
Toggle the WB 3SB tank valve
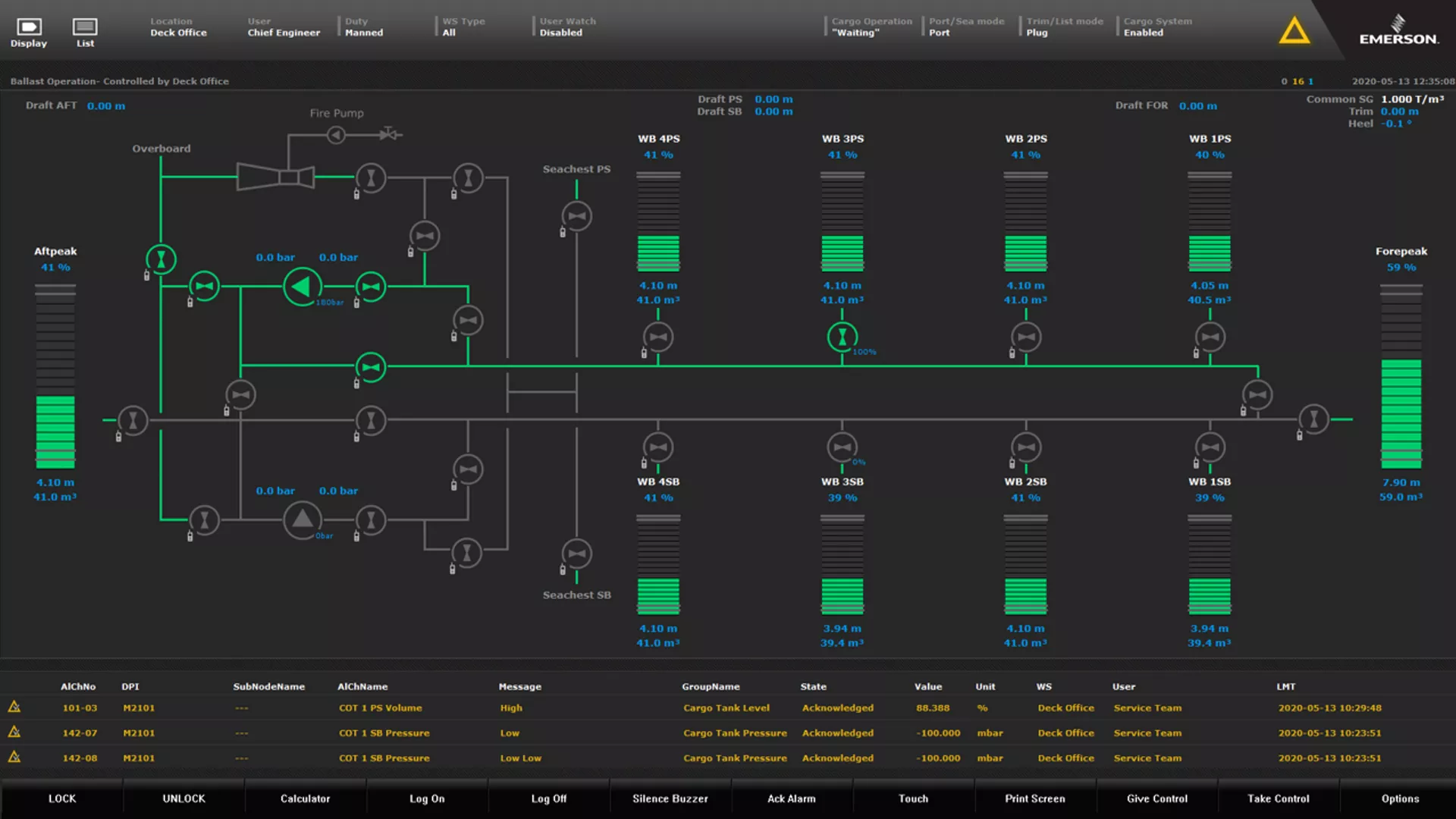tap(842, 447)
